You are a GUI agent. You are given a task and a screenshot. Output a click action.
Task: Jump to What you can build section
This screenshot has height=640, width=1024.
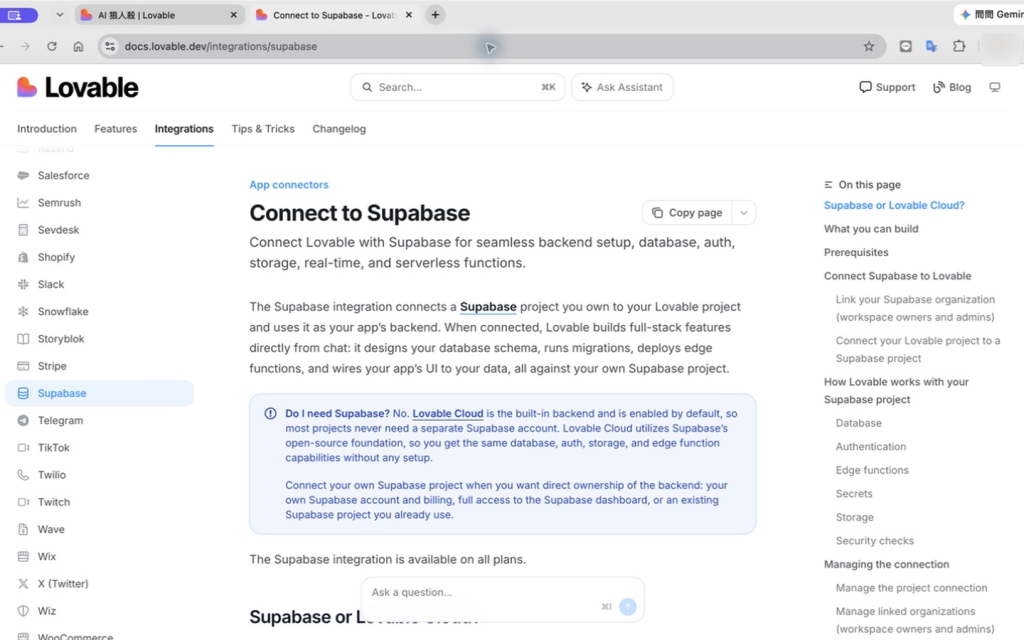(x=871, y=229)
